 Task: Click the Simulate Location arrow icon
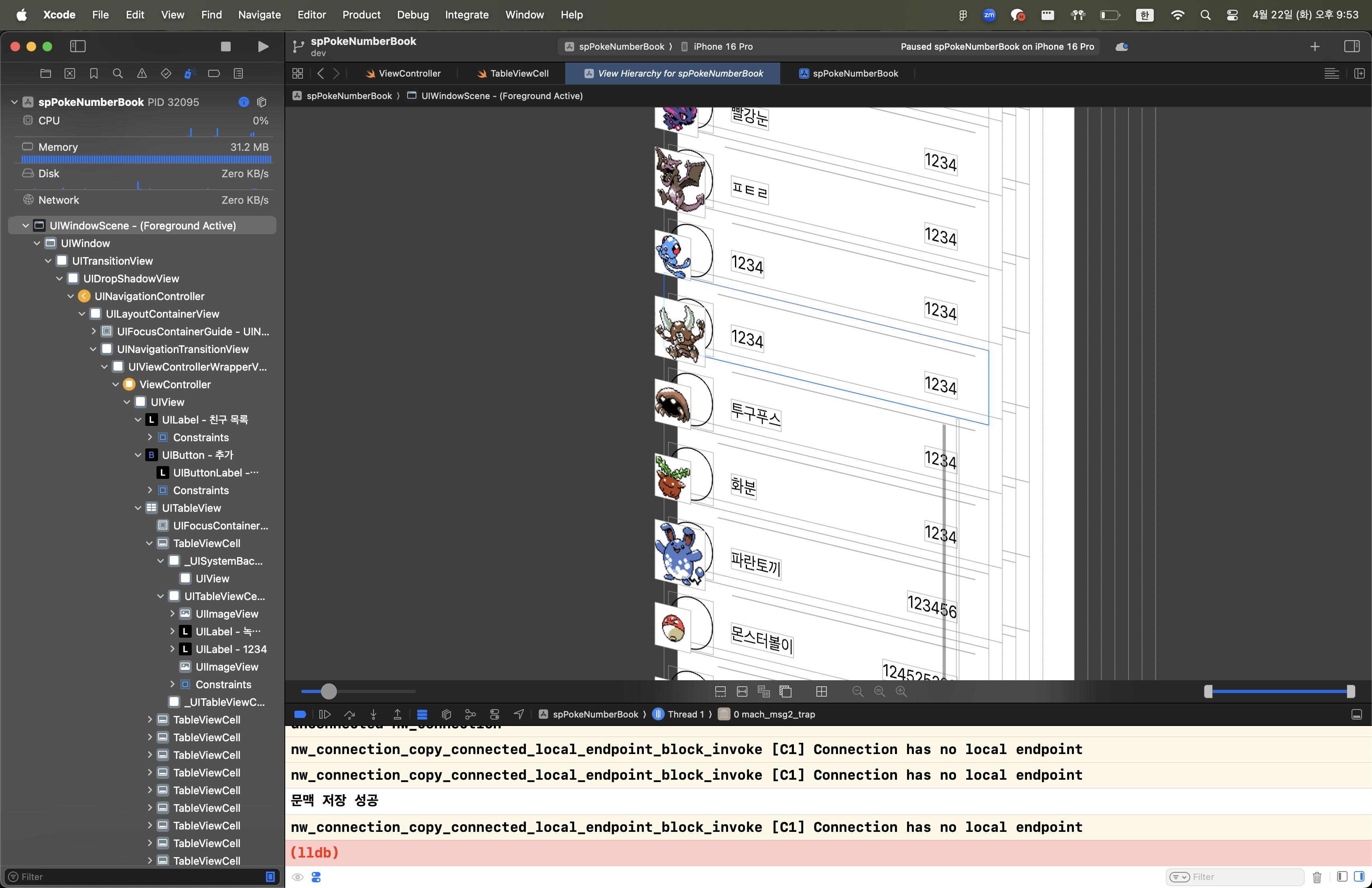click(518, 714)
